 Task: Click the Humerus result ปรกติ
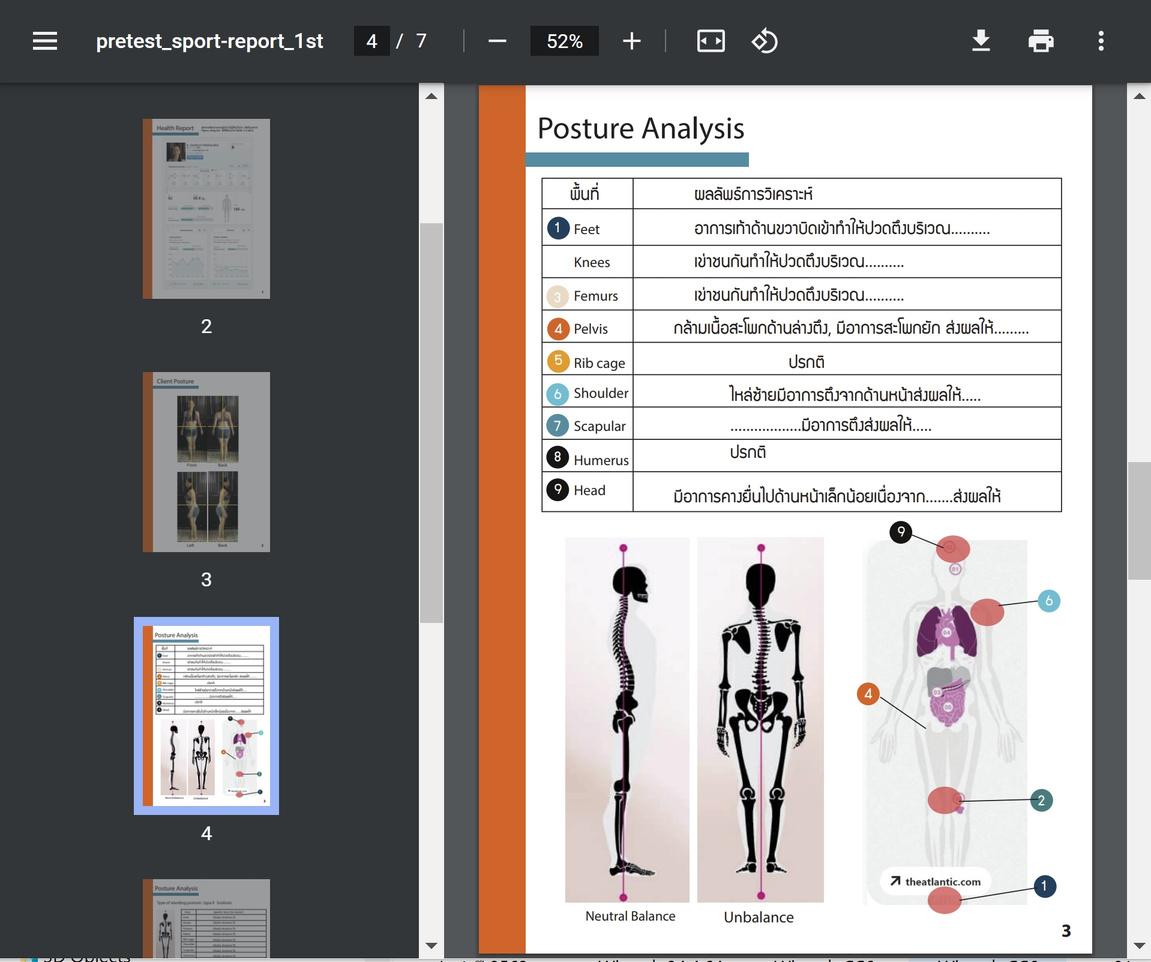(747, 452)
